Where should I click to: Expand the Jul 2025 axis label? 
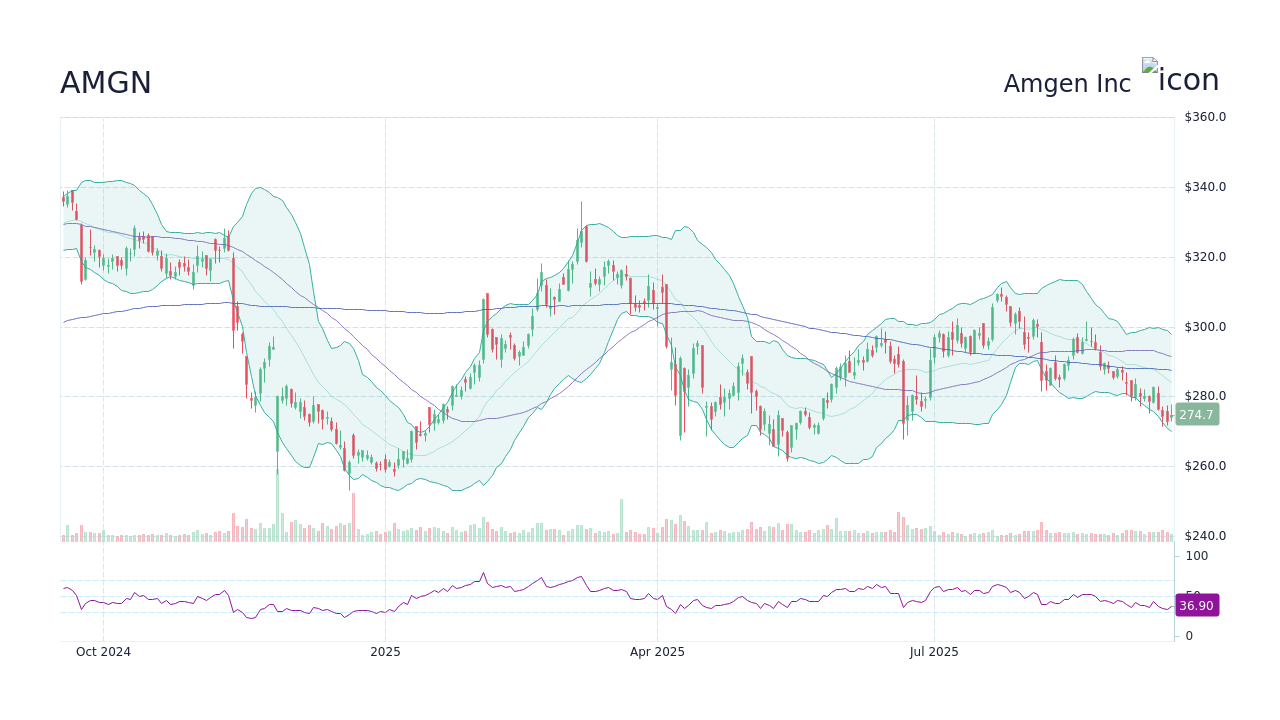(934, 651)
